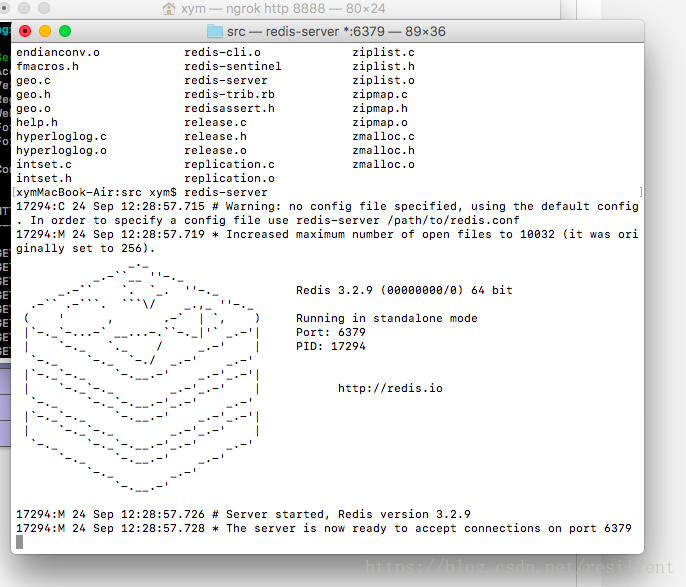
Task: Click the file name 'hyperloglog.c'
Action: (x=62, y=136)
